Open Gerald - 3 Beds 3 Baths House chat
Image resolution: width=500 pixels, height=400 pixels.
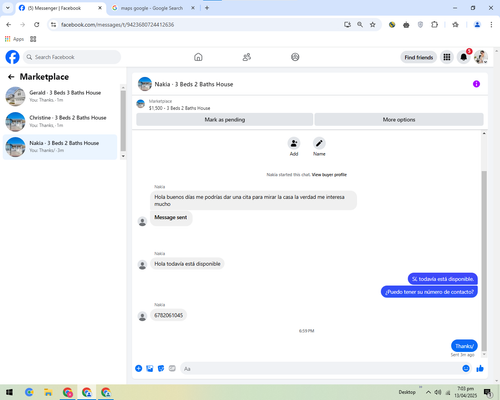pyautogui.click(x=60, y=96)
